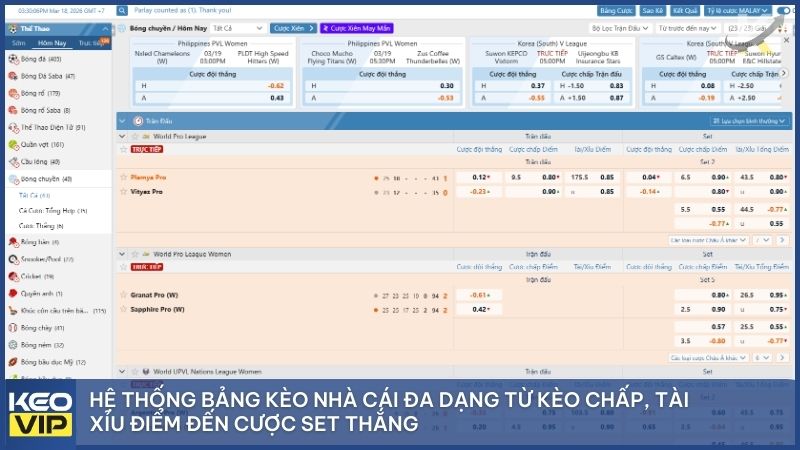The width and height of the screenshot is (800, 450).
Task: Switch to Trực tiếp tab
Action: tap(90, 43)
